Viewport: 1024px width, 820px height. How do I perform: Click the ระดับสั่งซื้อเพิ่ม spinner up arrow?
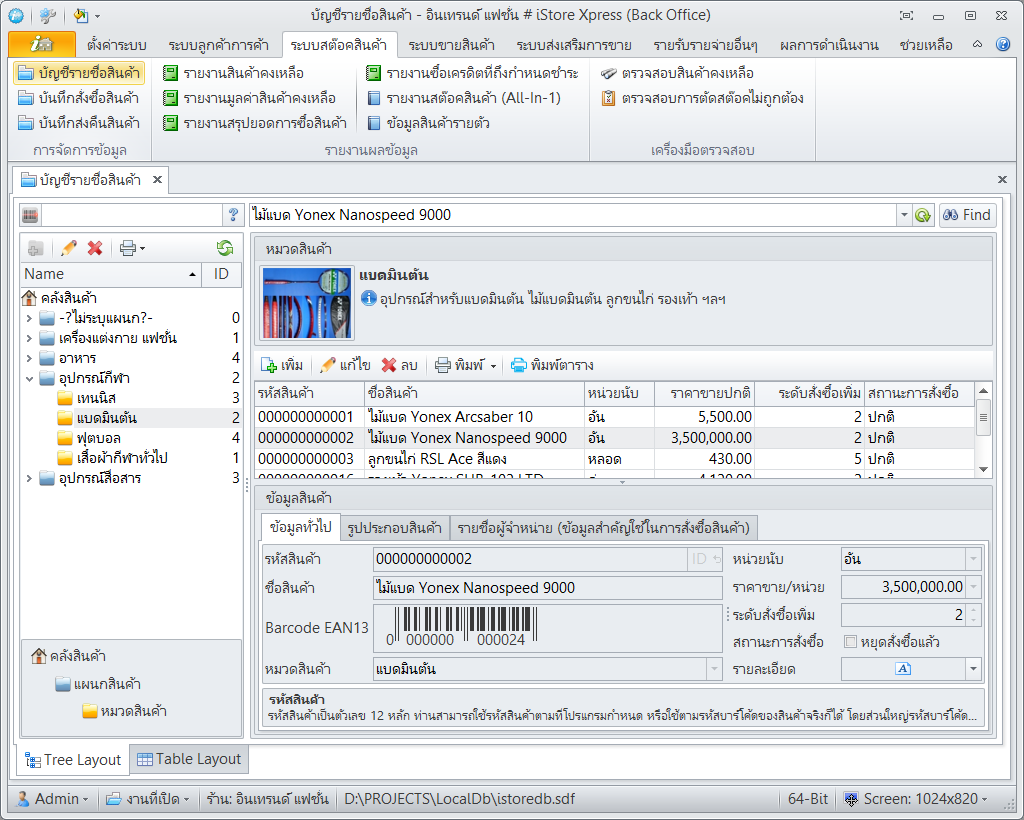(x=973, y=610)
